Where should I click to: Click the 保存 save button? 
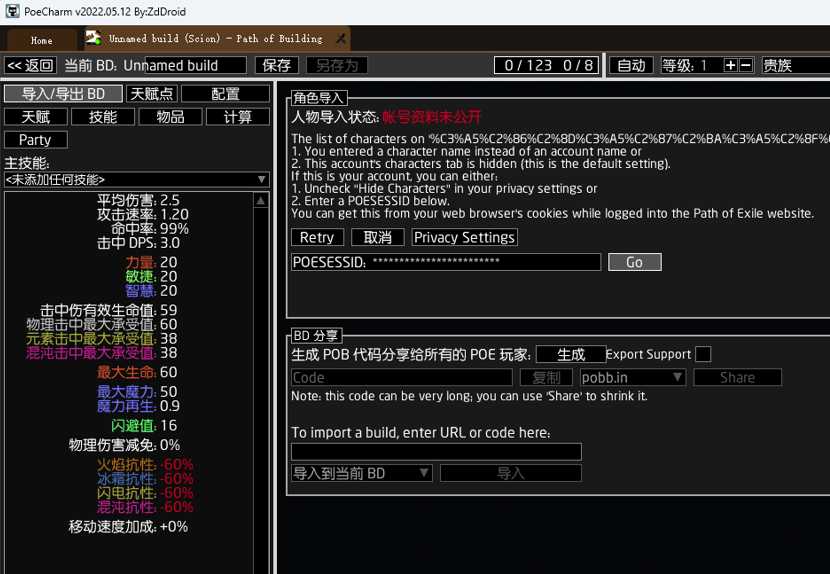click(276, 65)
